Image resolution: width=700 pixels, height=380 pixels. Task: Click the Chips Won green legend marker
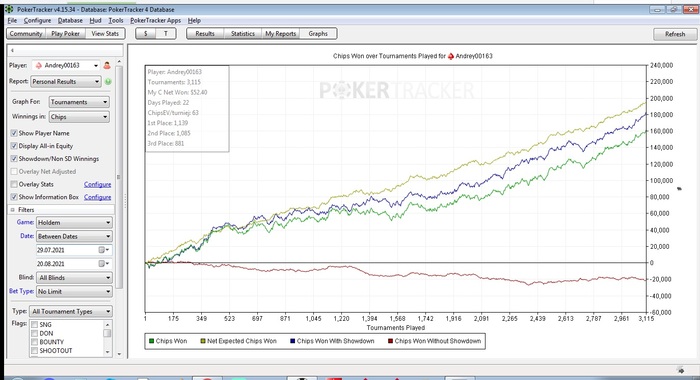click(x=151, y=341)
